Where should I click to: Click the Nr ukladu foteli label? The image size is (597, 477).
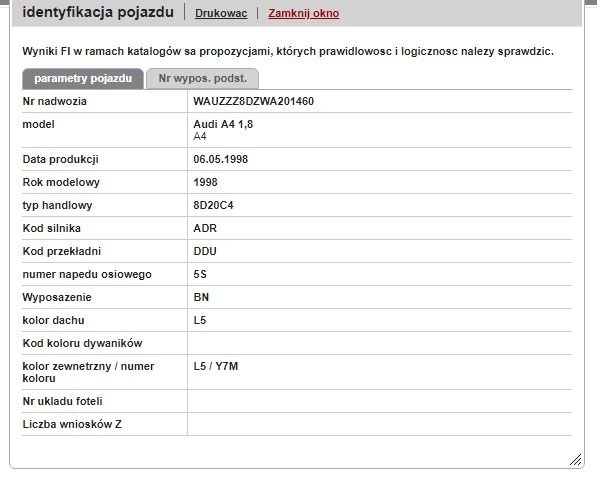(62, 401)
